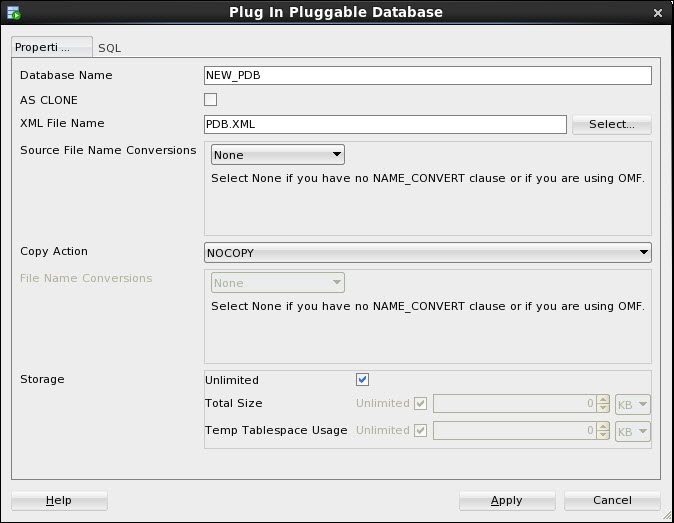
Task: Toggle the Total Size Unlimited checkbox
Action: point(420,404)
